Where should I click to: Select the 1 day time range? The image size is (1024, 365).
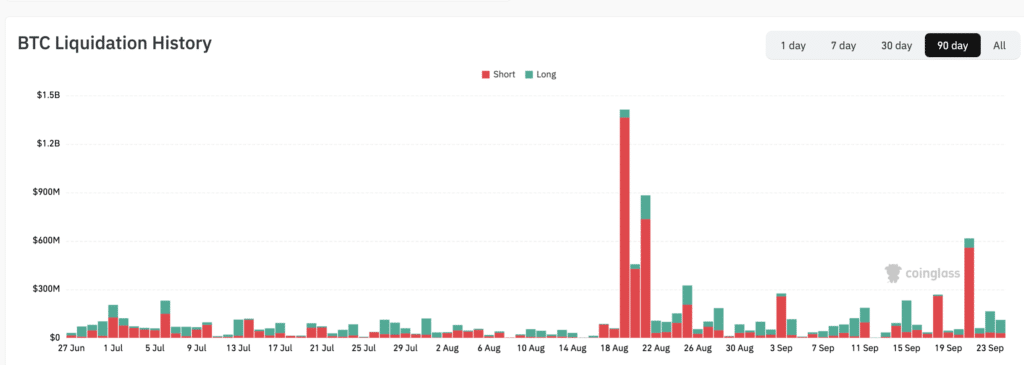793,46
